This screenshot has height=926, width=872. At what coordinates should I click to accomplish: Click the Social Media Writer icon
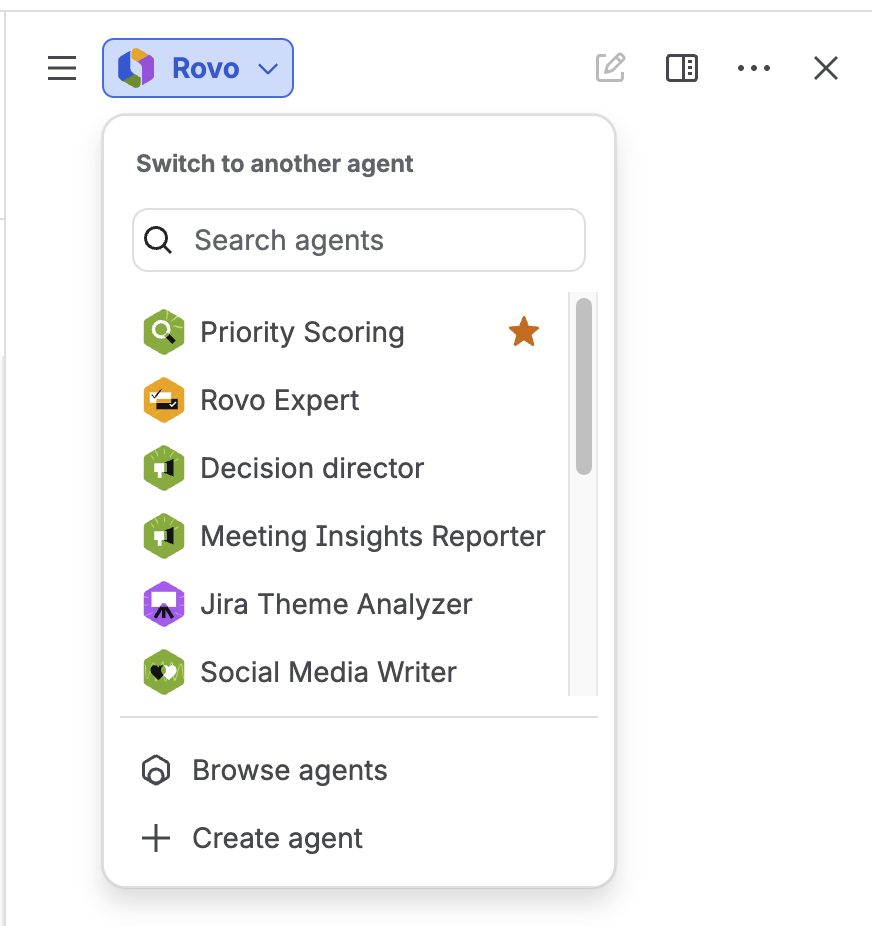[163, 671]
